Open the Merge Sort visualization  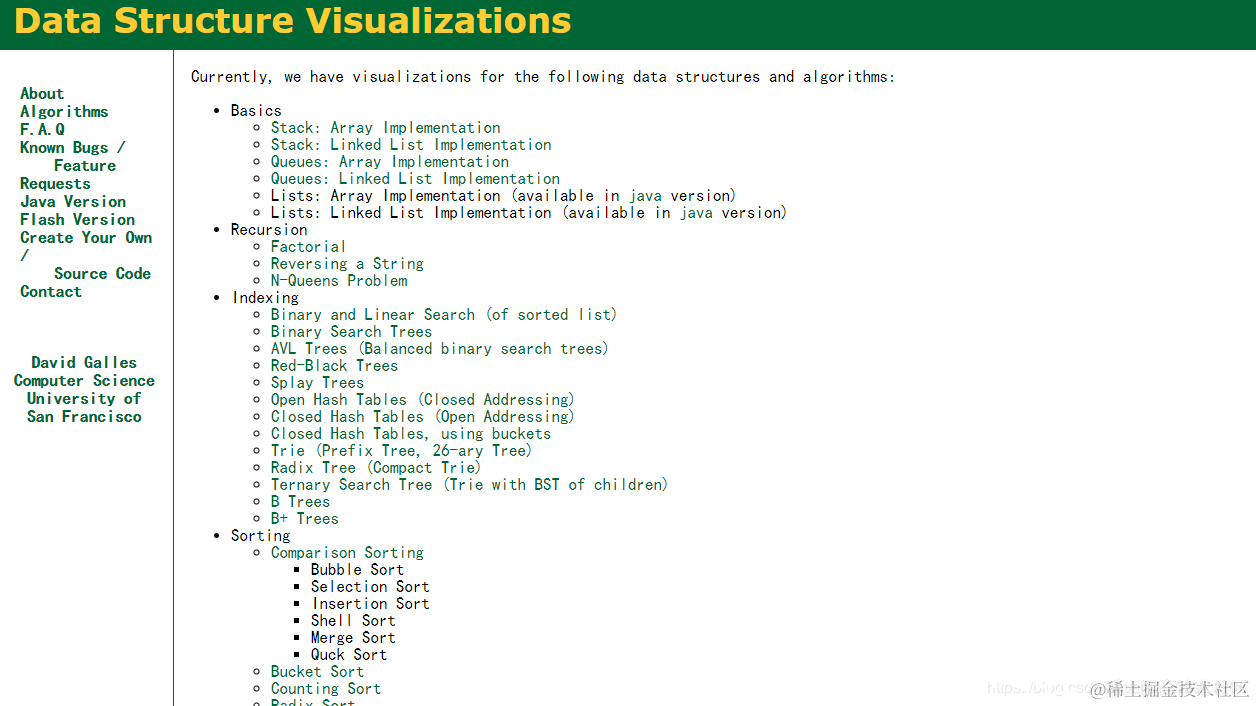[353, 638]
